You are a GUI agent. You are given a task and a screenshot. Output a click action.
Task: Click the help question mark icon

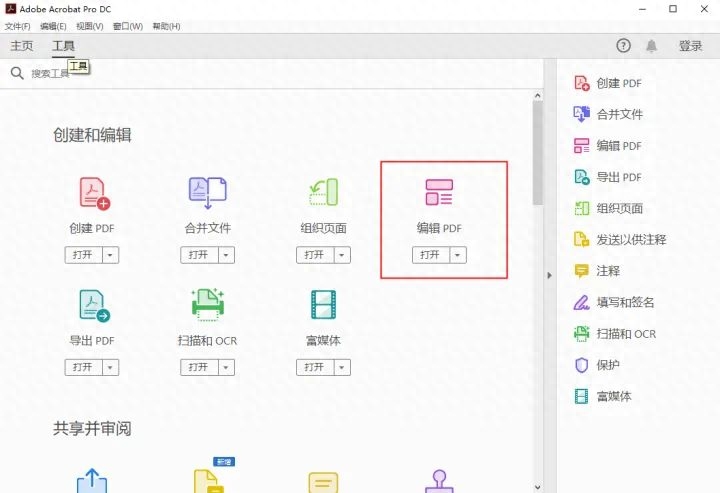tap(623, 45)
